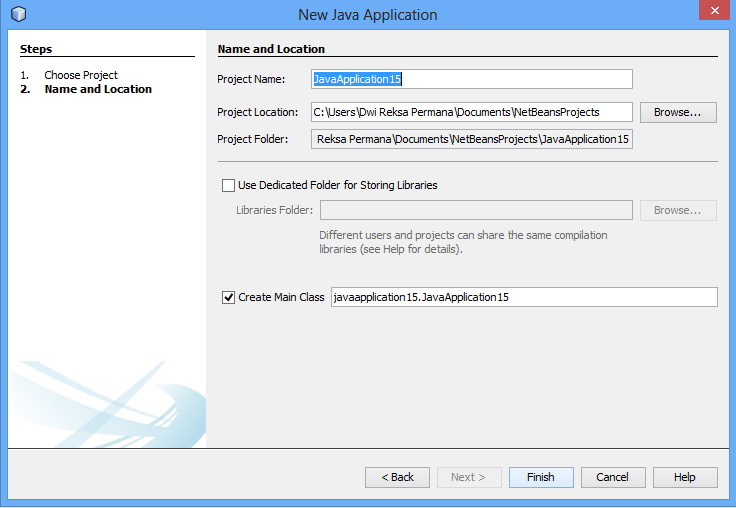Click Browse next to Libraries Folder

pos(678,210)
